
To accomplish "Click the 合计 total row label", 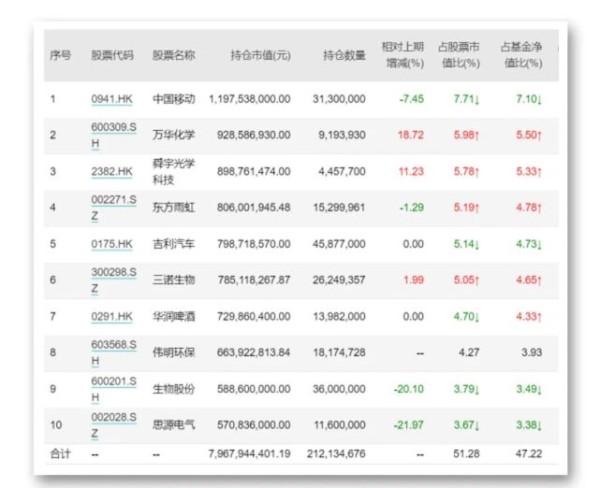I will pyautogui.click(x=60, y=454).
